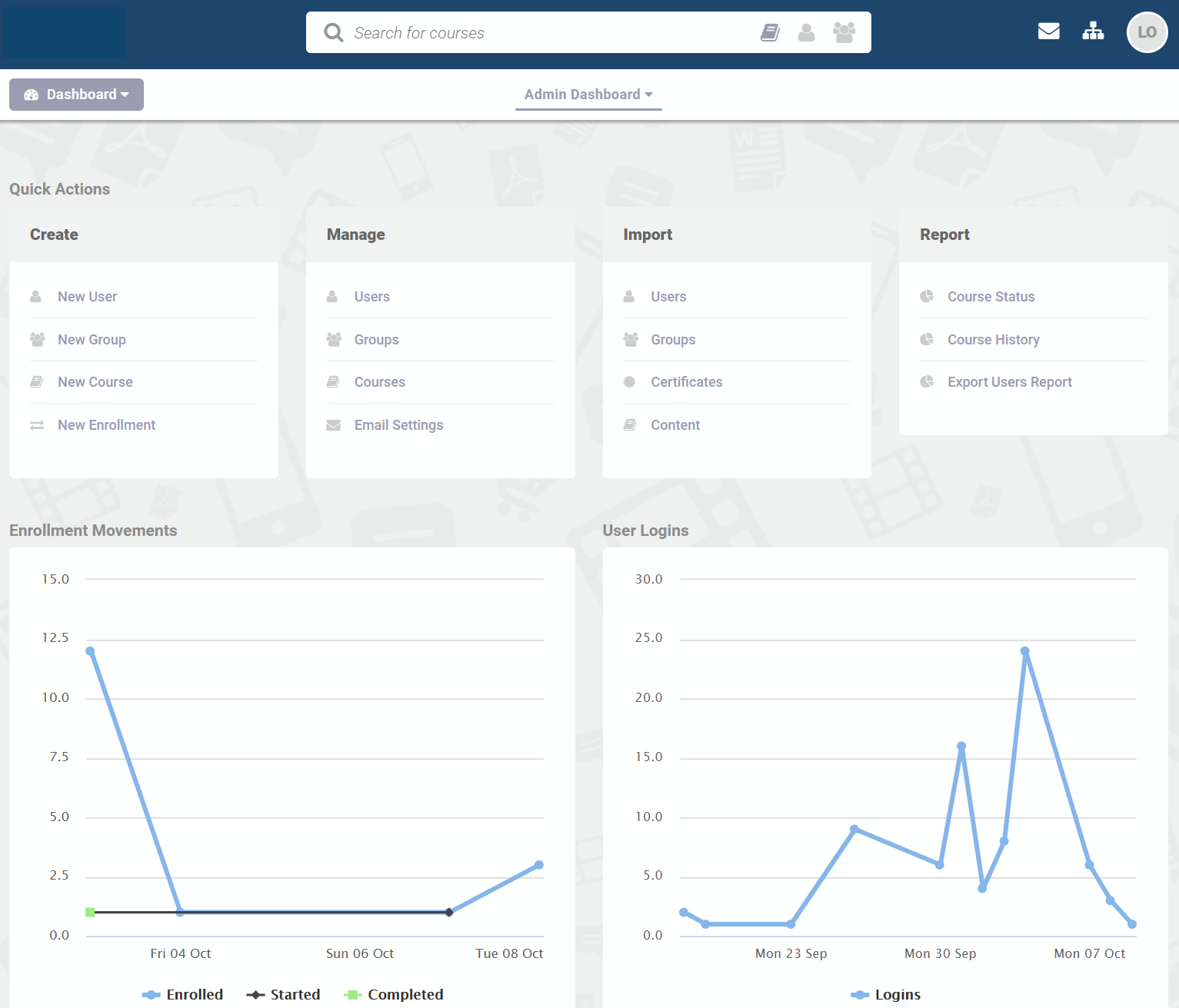
Task: Click the pie chart icon beside Course Status
Action: 927,297
